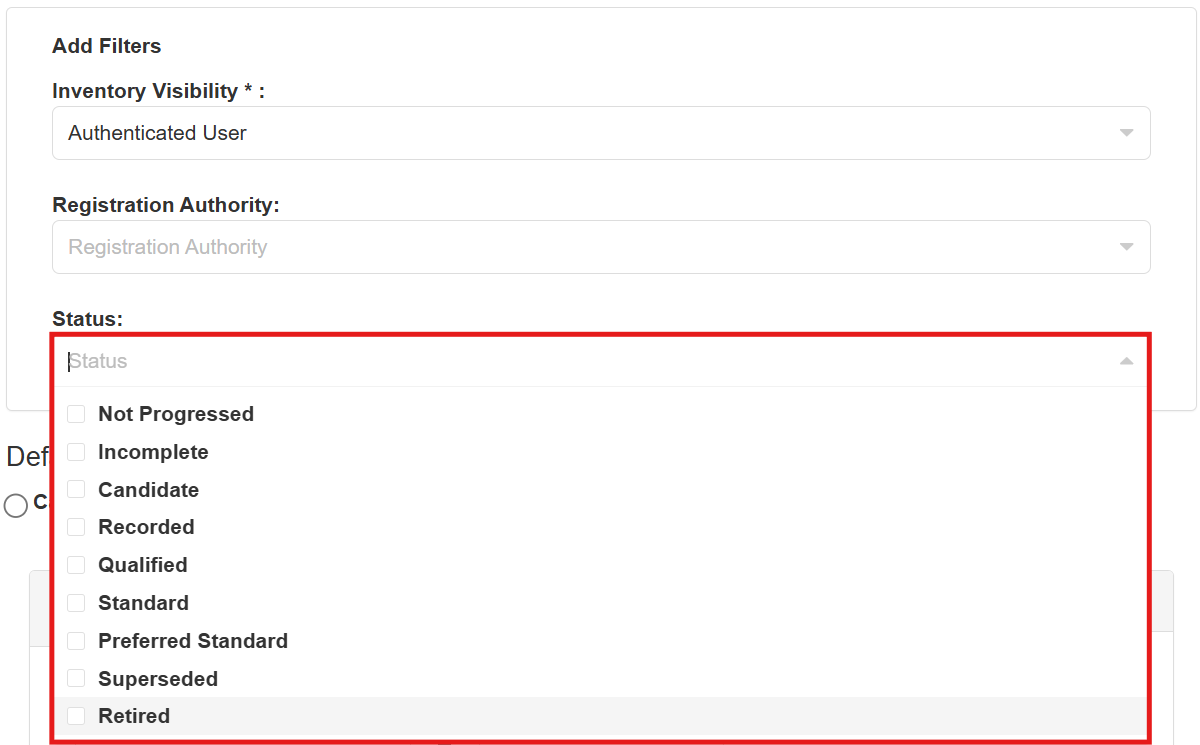Select the radio button below the filters
Screen dimensions: 1200x745
point(16,506)
